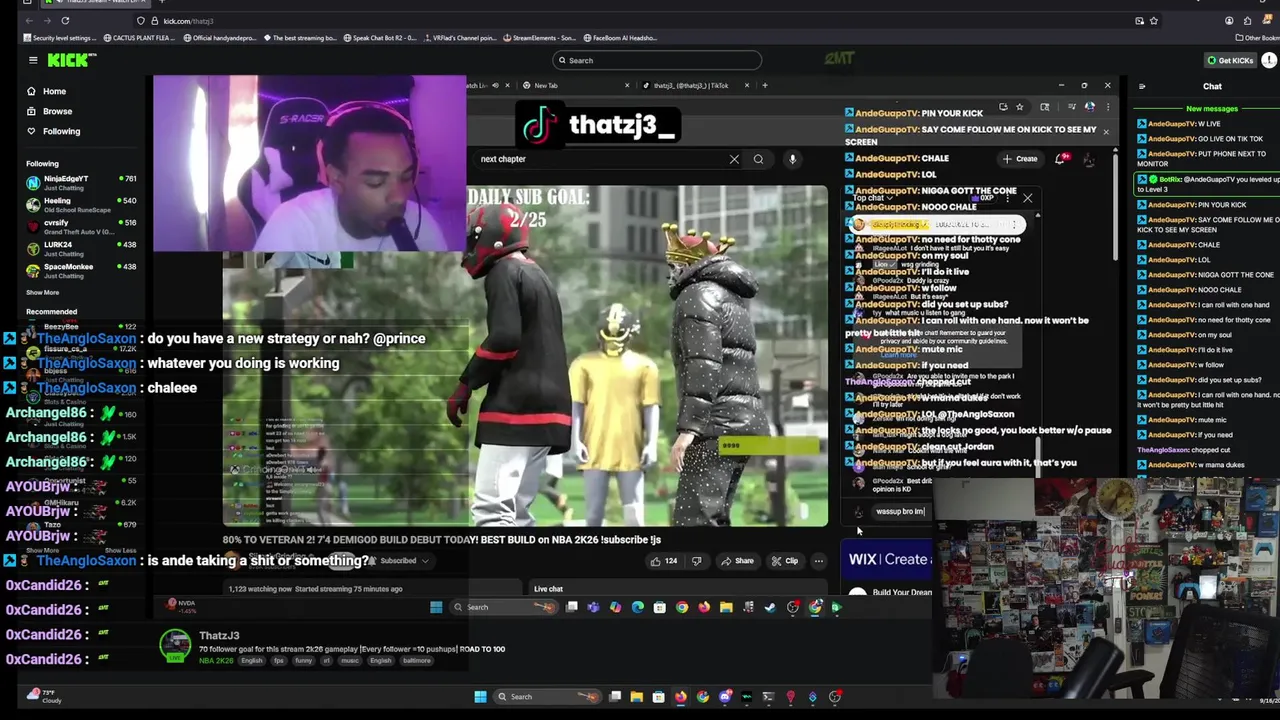
Task: Open the Kick sidebar hamburger menu
Action: [33, 60]
